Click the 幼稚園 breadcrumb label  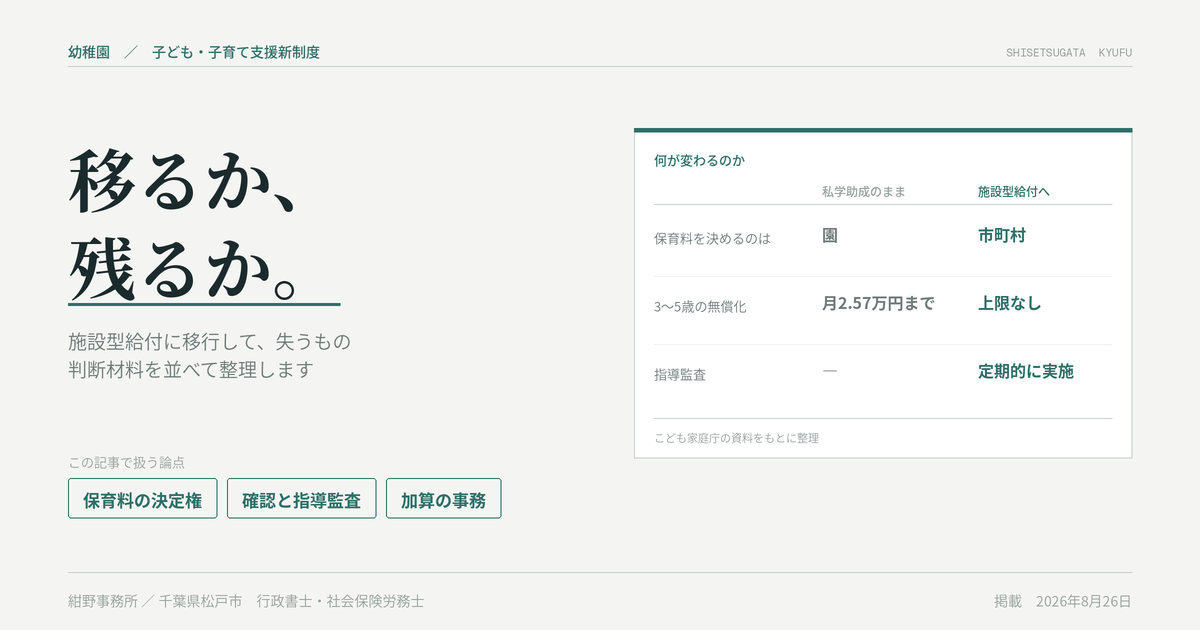tap(89, 52)
